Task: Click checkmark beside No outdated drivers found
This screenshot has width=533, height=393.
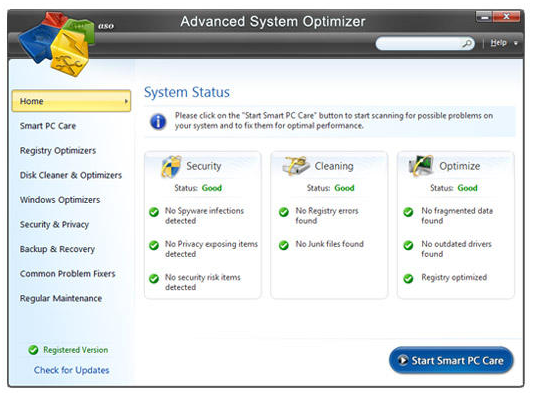Action: tap(408, 245)
